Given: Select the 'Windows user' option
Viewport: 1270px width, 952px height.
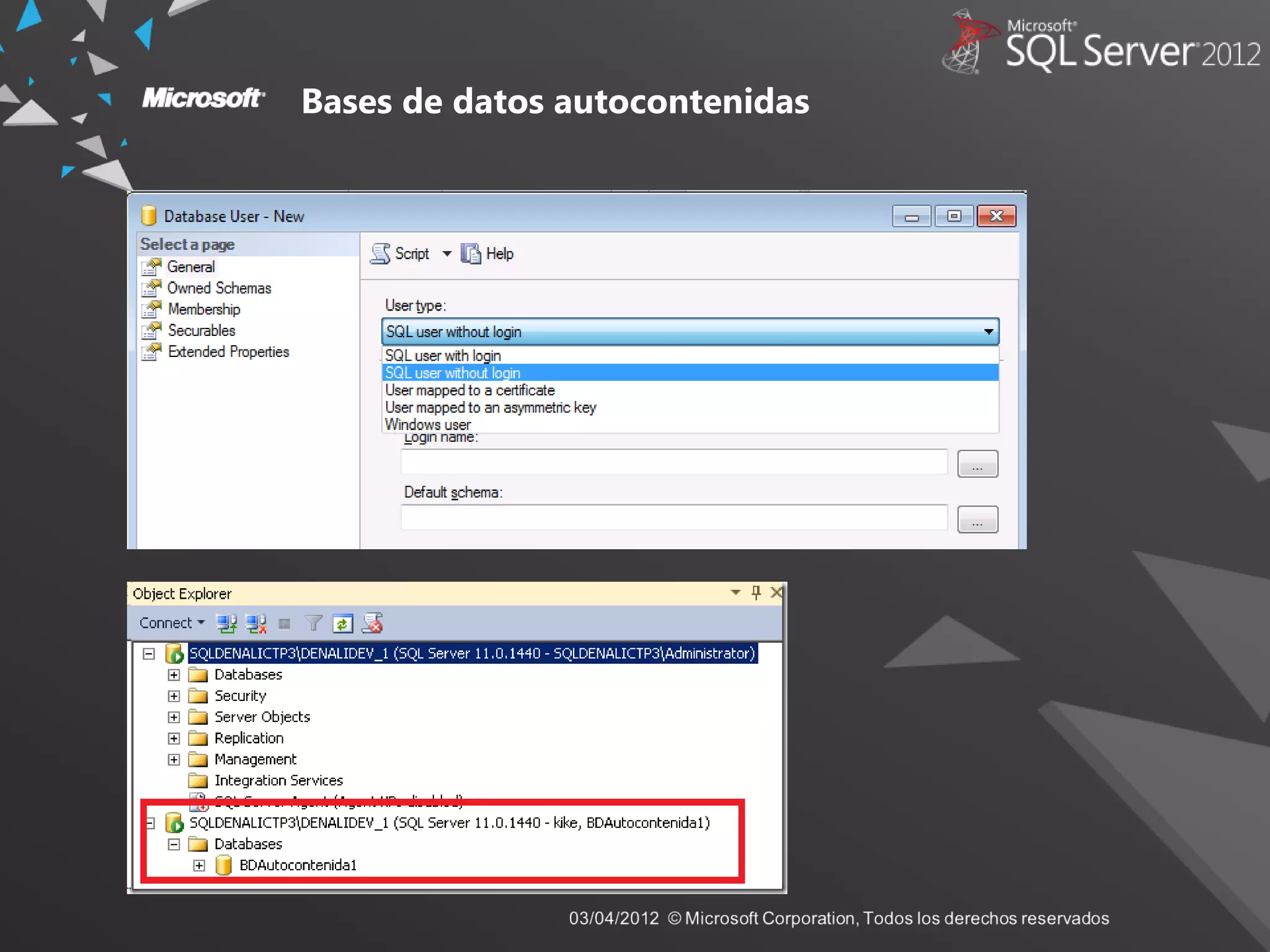Looking at the screenshot, I should pos(690,425).
